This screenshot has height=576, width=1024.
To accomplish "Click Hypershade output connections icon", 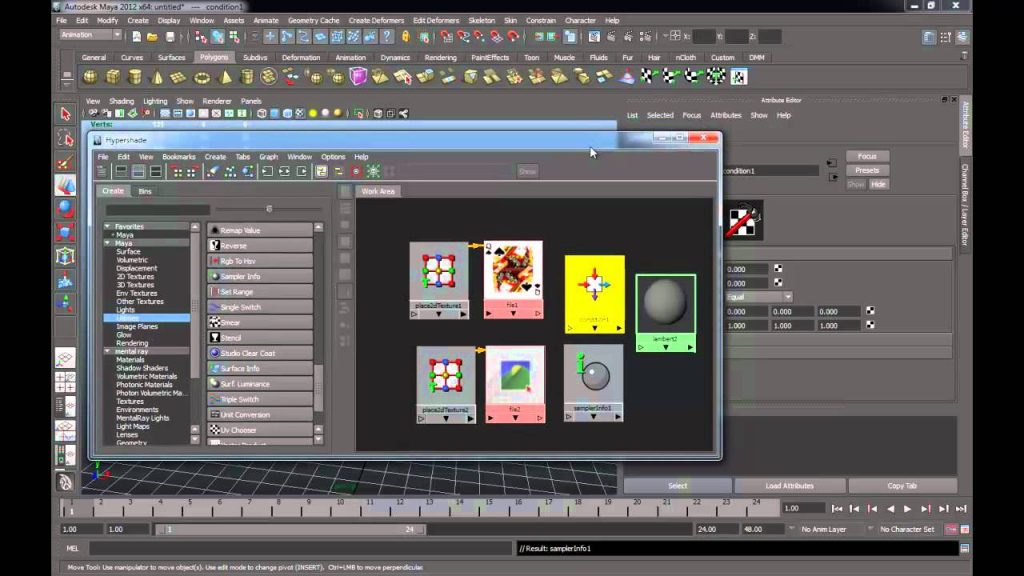I will click(x=302, y=172).
